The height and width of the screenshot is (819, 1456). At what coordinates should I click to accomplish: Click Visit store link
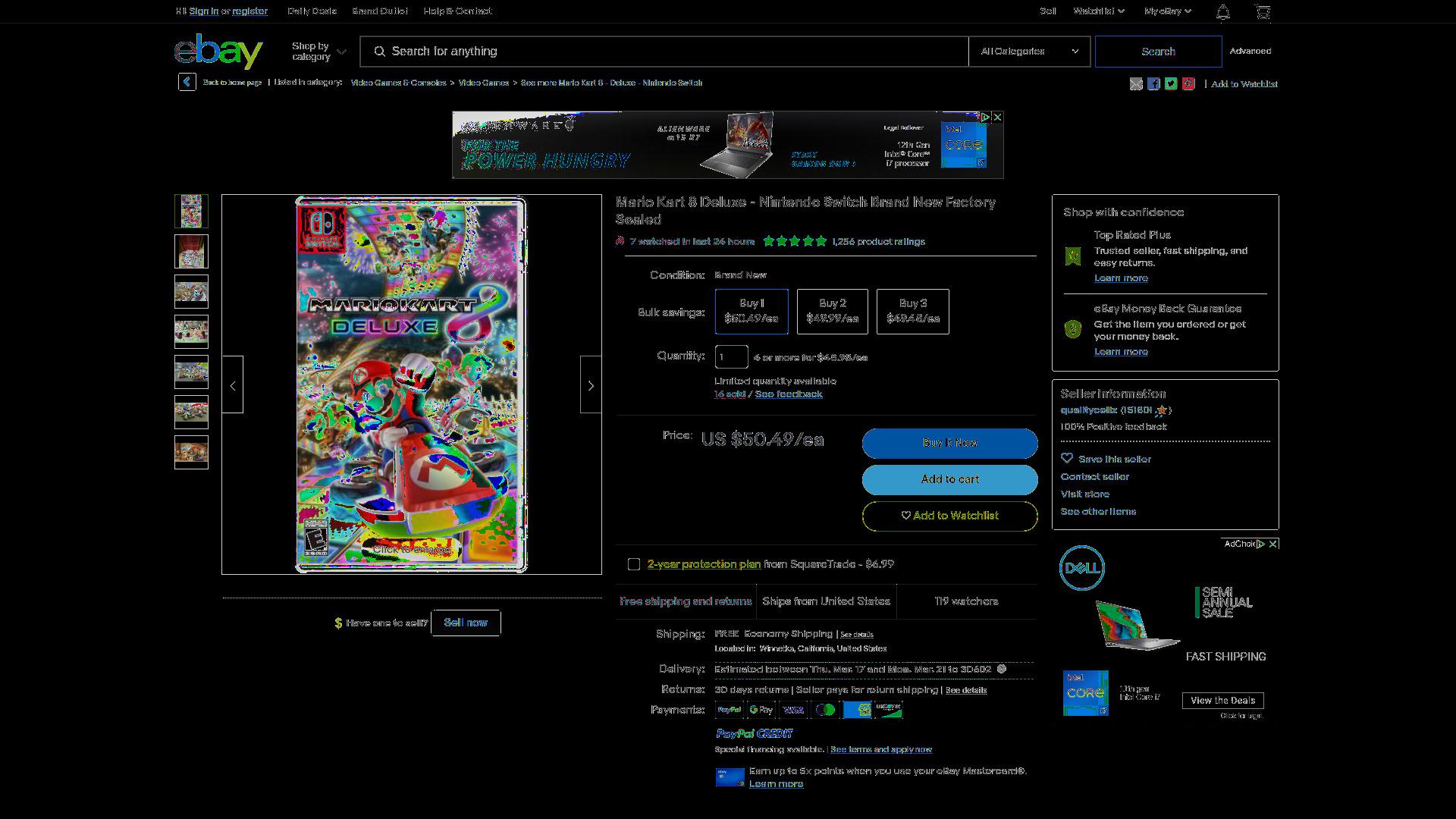1084,494
